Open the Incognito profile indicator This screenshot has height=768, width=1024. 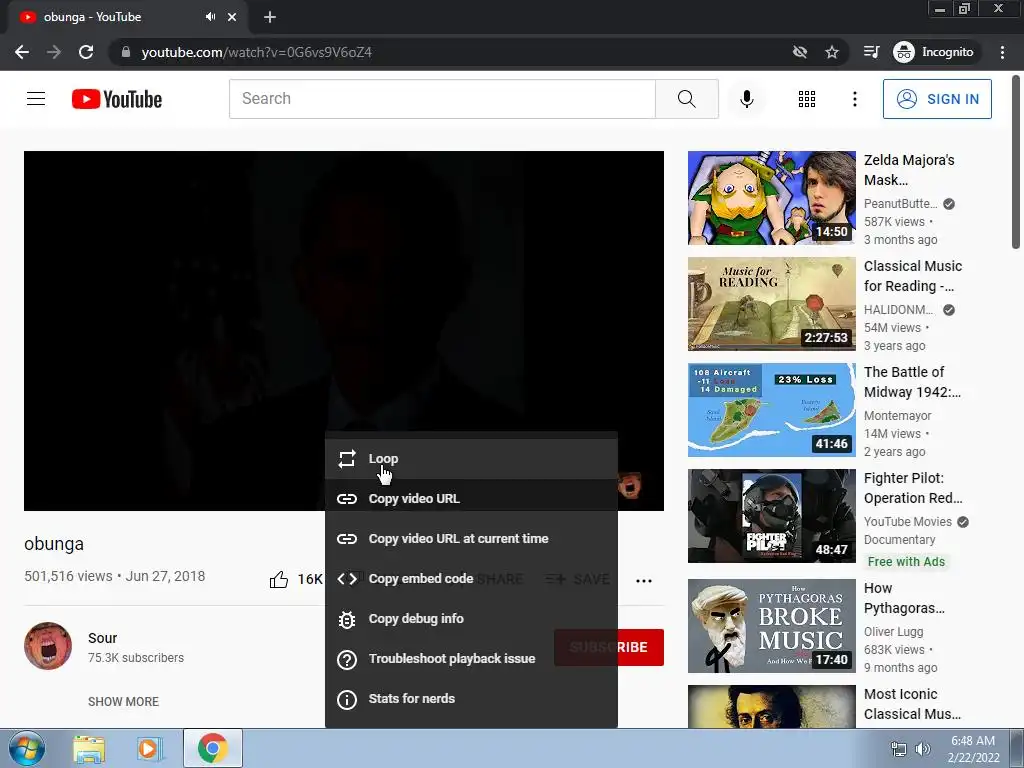click(x=934, y=52)
